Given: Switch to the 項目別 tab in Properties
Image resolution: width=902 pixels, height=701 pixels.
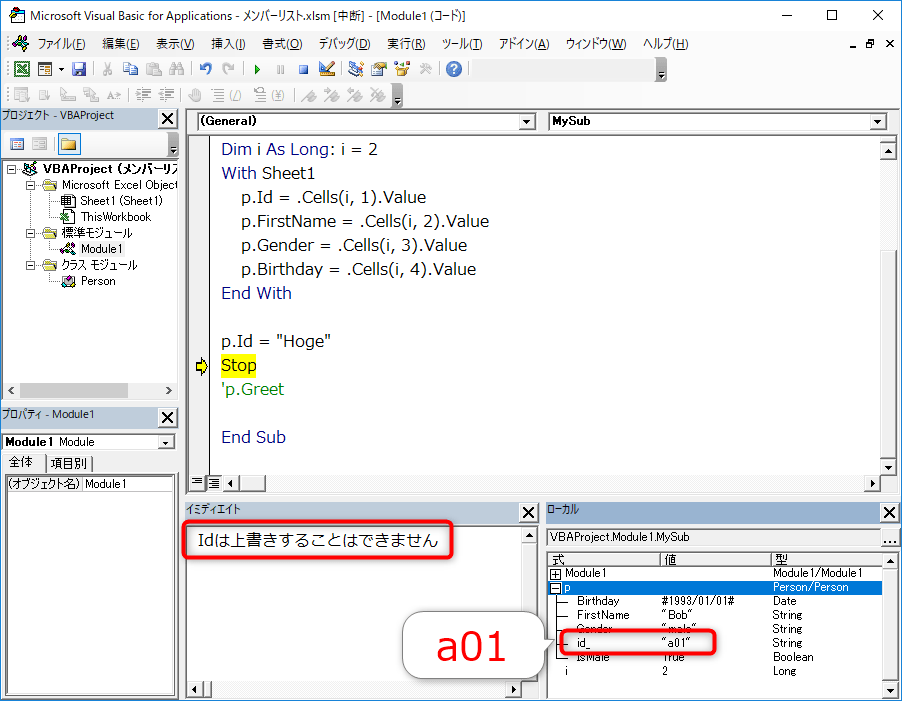Looking at the screenshot, I should click(x=68, y=462).
